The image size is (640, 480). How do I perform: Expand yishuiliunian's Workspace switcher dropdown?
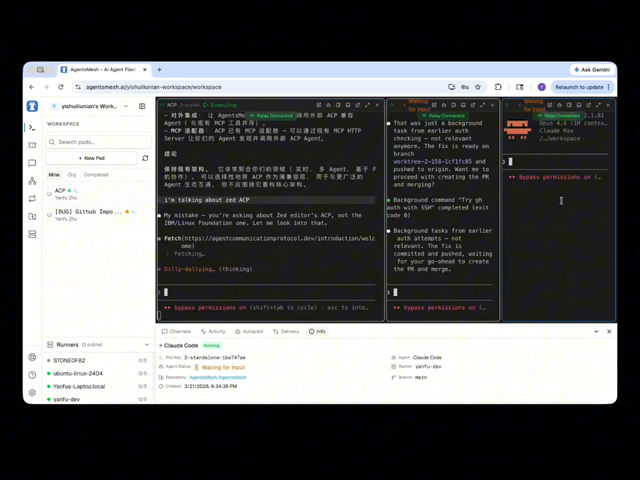tap(126, 106)
